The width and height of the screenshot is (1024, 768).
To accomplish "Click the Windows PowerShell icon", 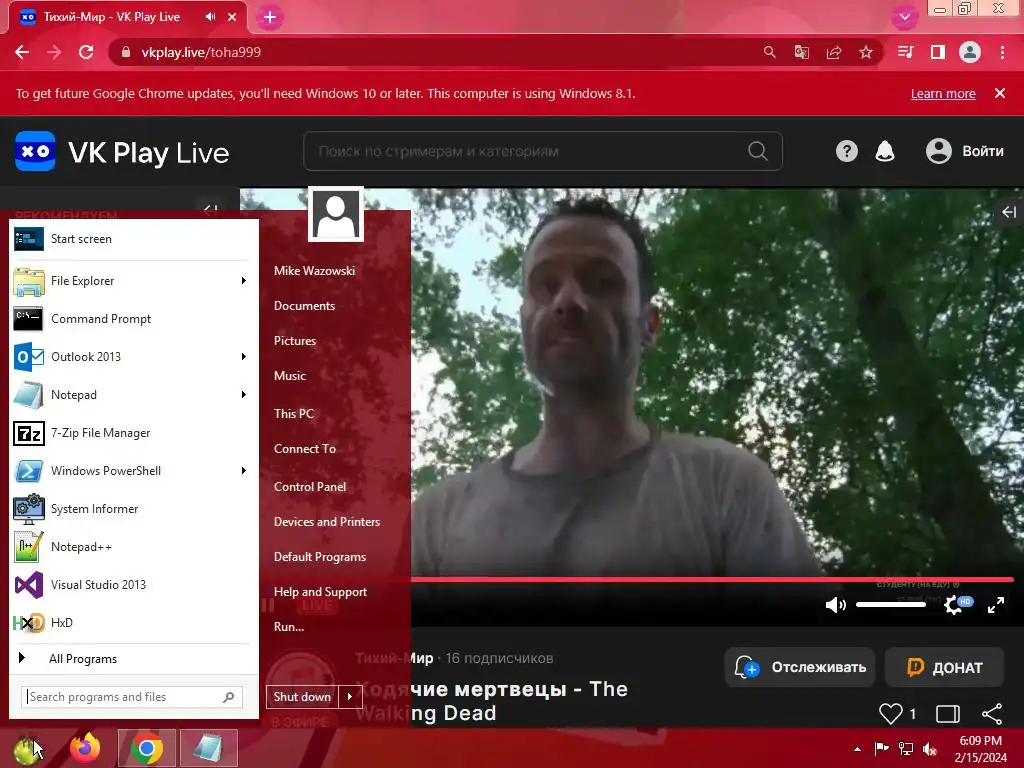I will pyautogui.click(x=29, y=471).
